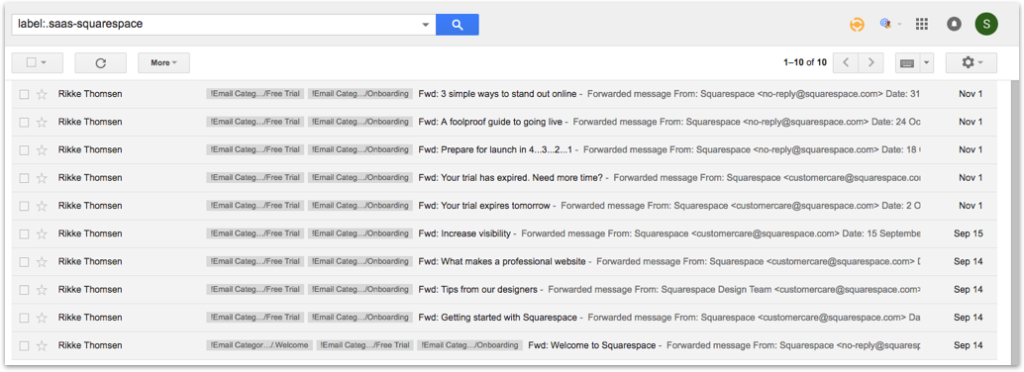Open the select-all checkbox dropdown
This screenshot has height=372, width=1024.
[x=37, y=63]
